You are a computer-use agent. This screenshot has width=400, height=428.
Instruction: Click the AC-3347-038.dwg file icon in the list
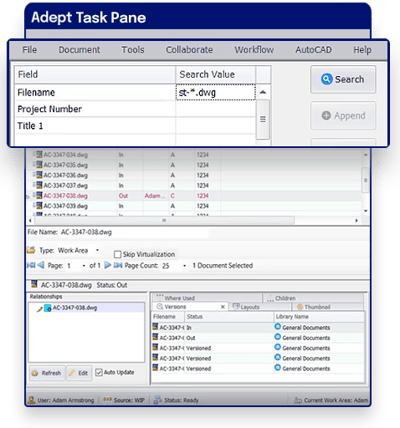[39, 195]
